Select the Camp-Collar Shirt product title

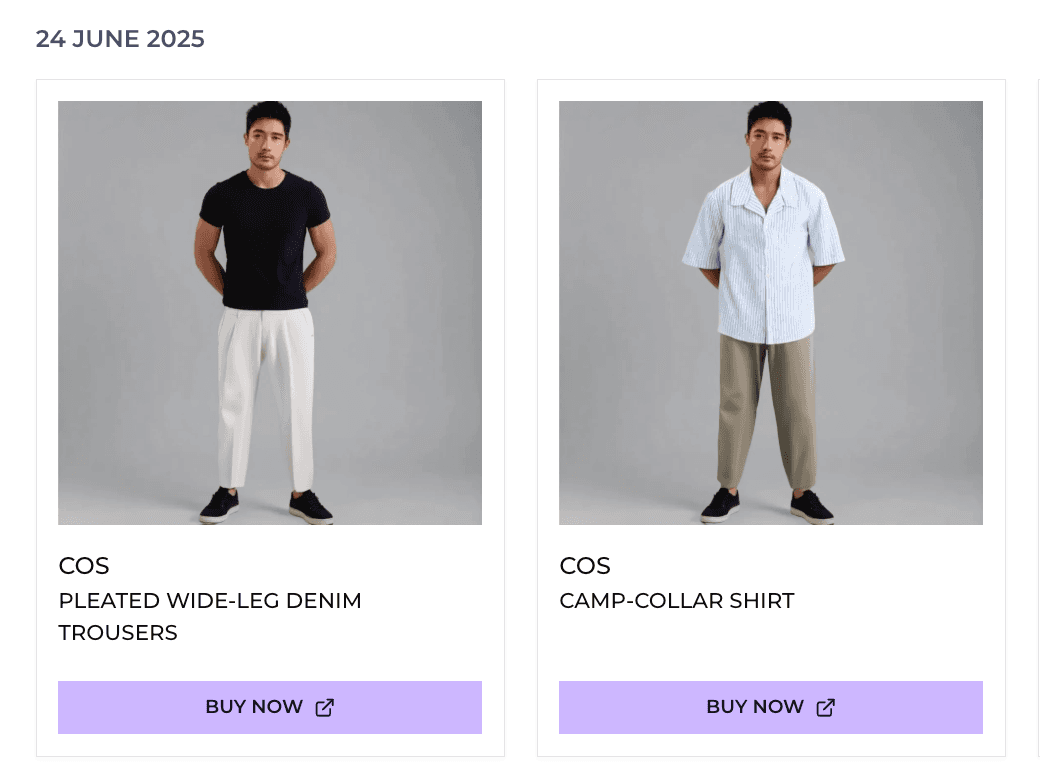677,601
